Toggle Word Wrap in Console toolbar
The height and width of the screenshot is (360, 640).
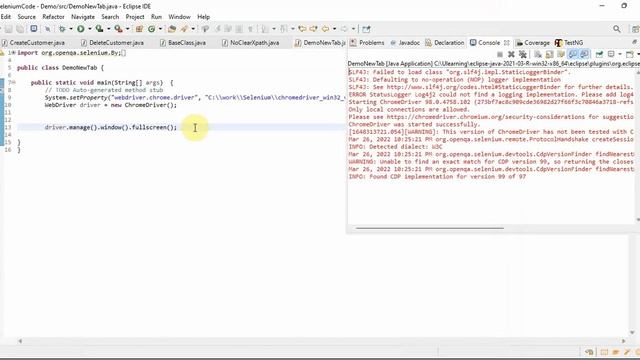(561, 54)
